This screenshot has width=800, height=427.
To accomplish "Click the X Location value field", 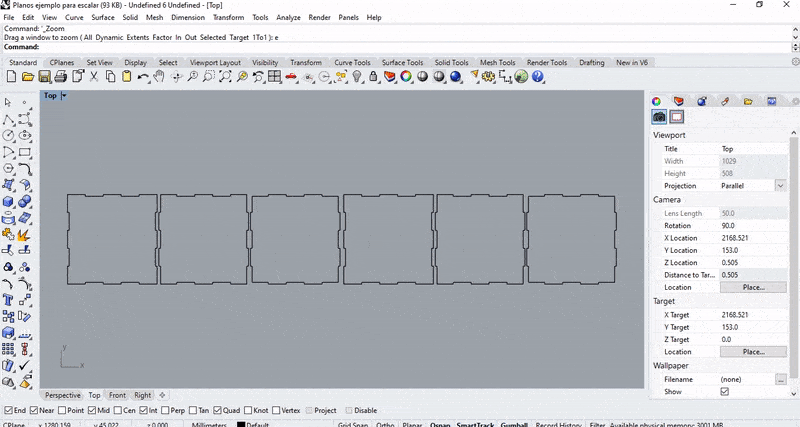I will [x=753, y=238].
